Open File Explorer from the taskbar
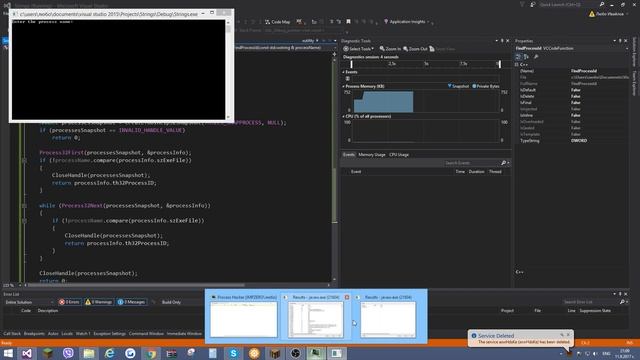 89,353
